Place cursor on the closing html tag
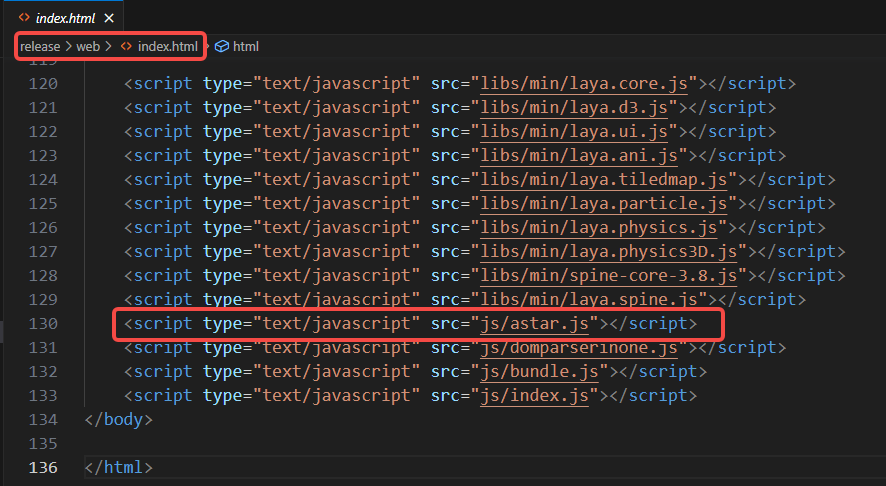This screenshot has width=886, height=486. coord(120,467)
